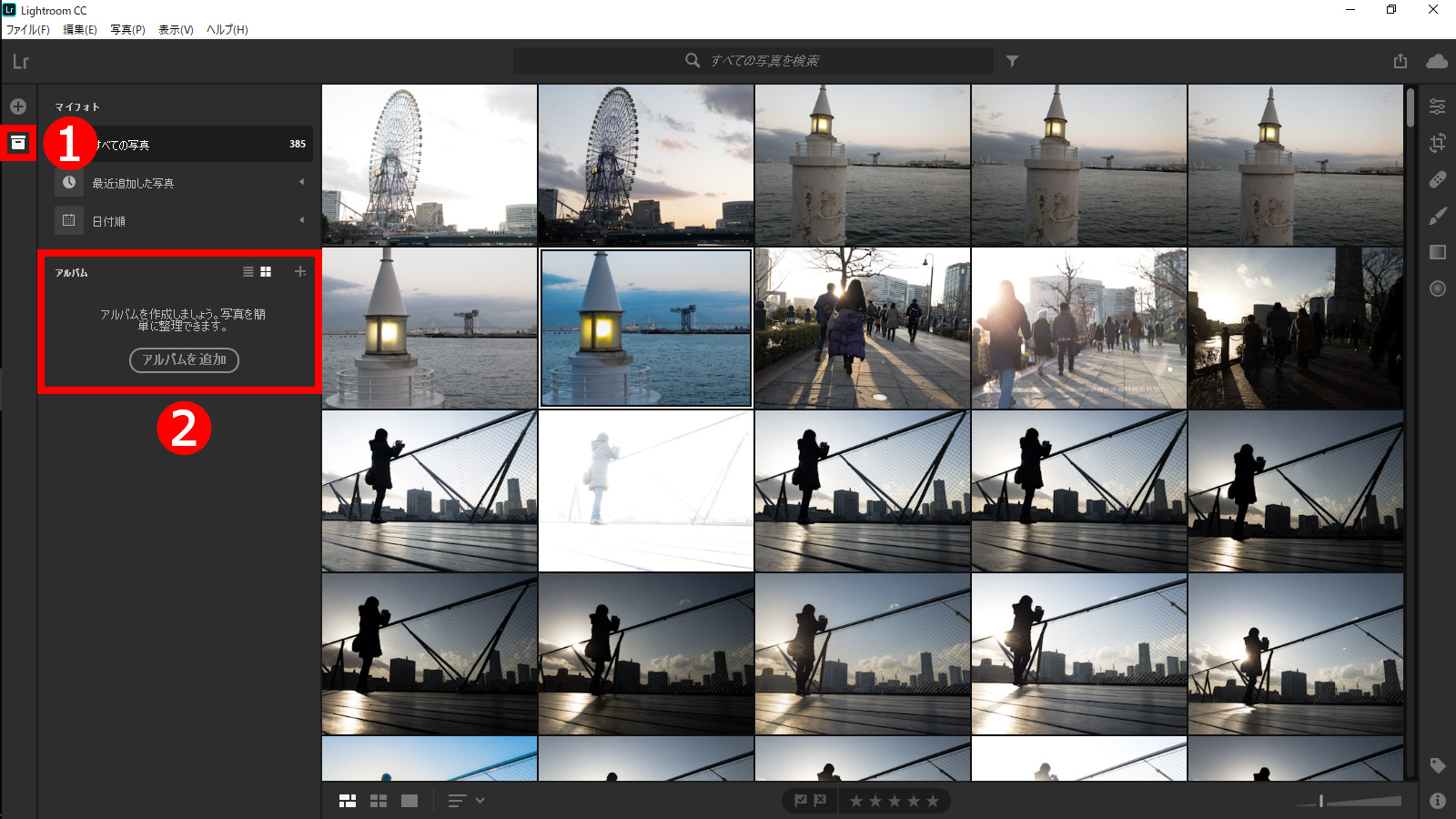Click the アルバム section heading
Screen dimensions: 1456x819
tap(71, 273)
